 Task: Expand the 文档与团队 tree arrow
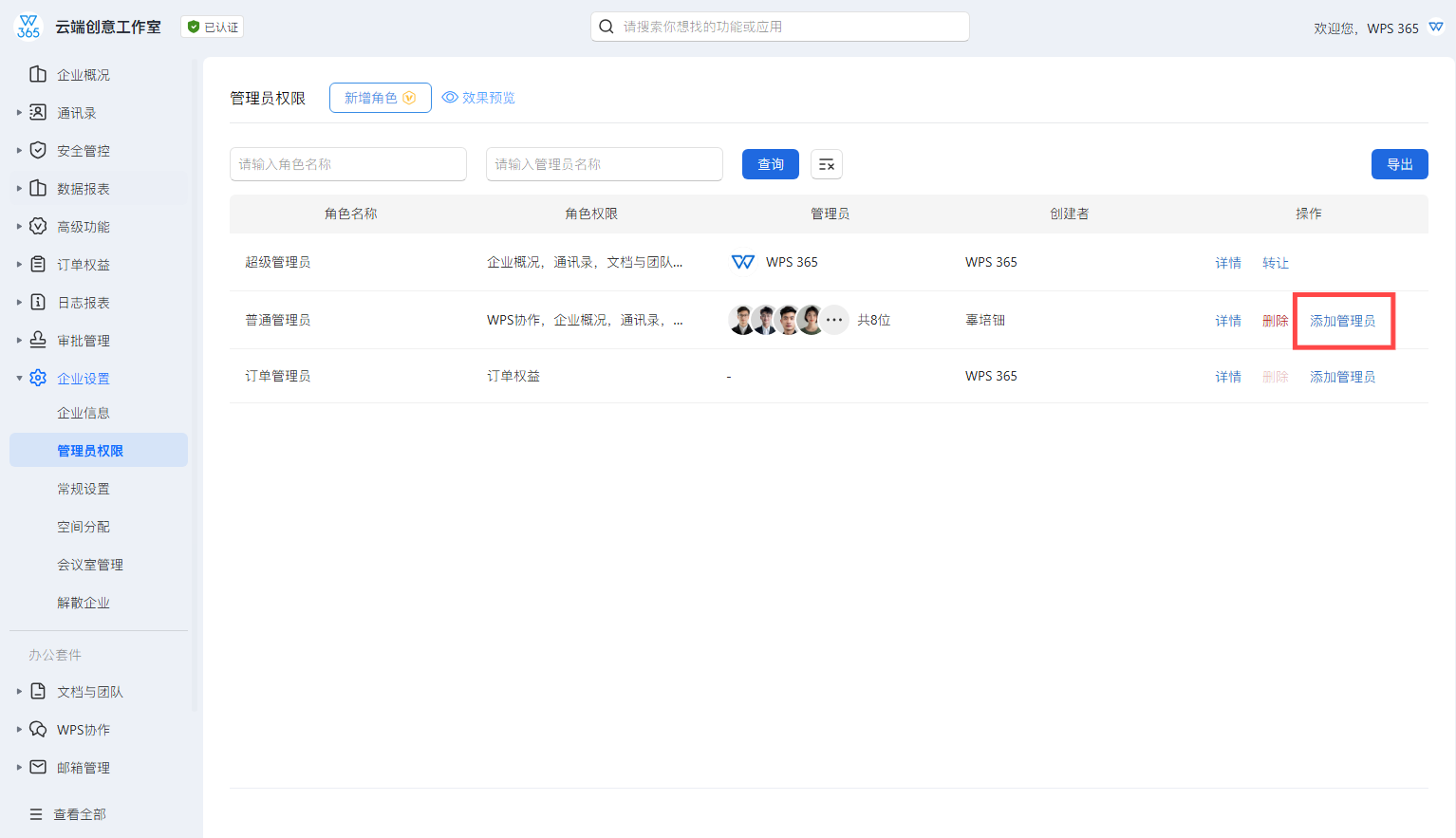tap(19, 691)
